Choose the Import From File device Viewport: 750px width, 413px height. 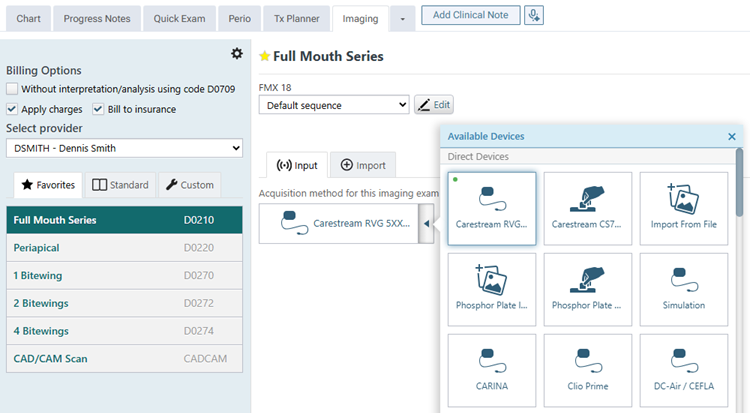tap(683, 208)
